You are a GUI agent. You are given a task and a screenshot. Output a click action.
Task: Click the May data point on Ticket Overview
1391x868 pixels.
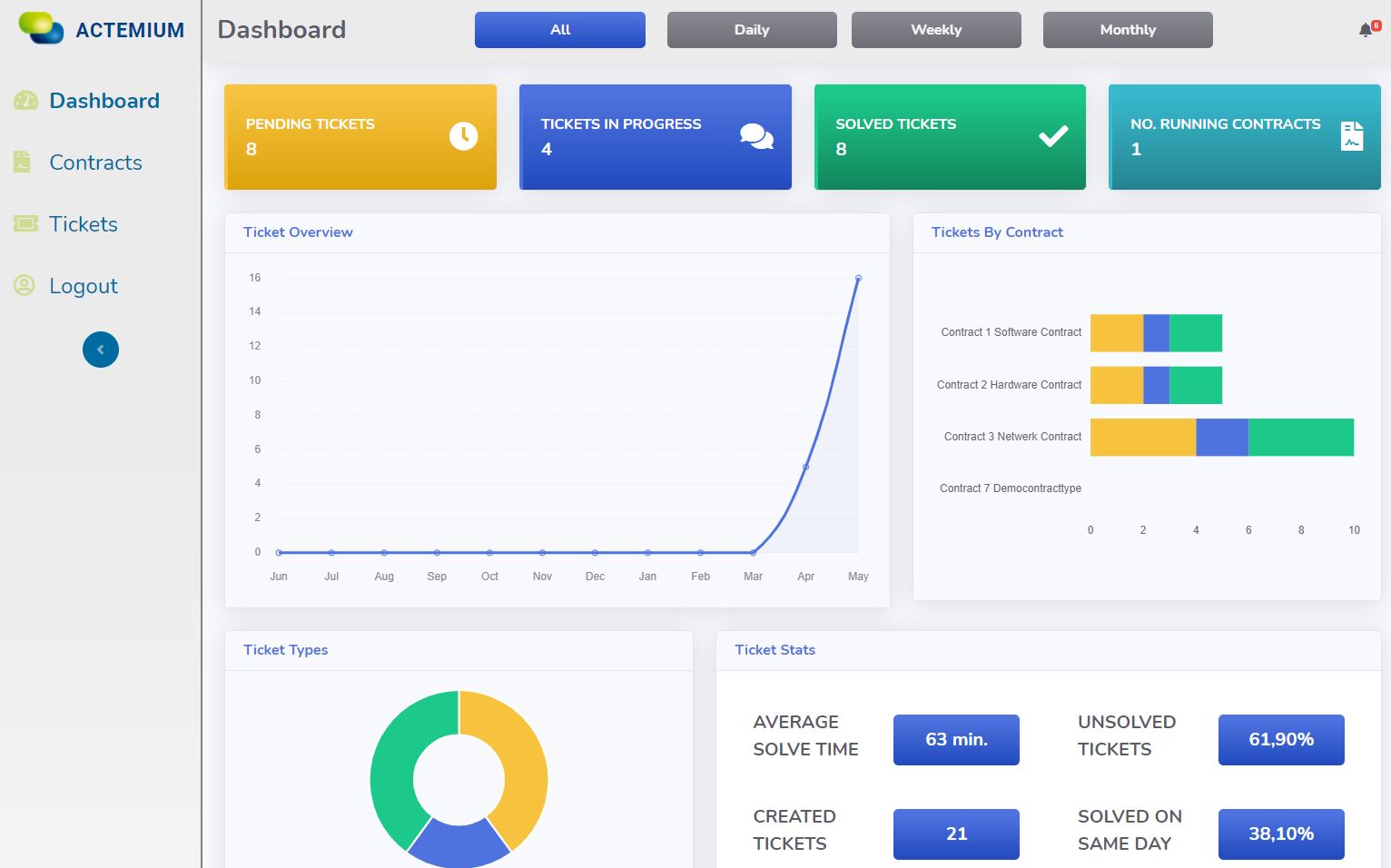point(858,279)
